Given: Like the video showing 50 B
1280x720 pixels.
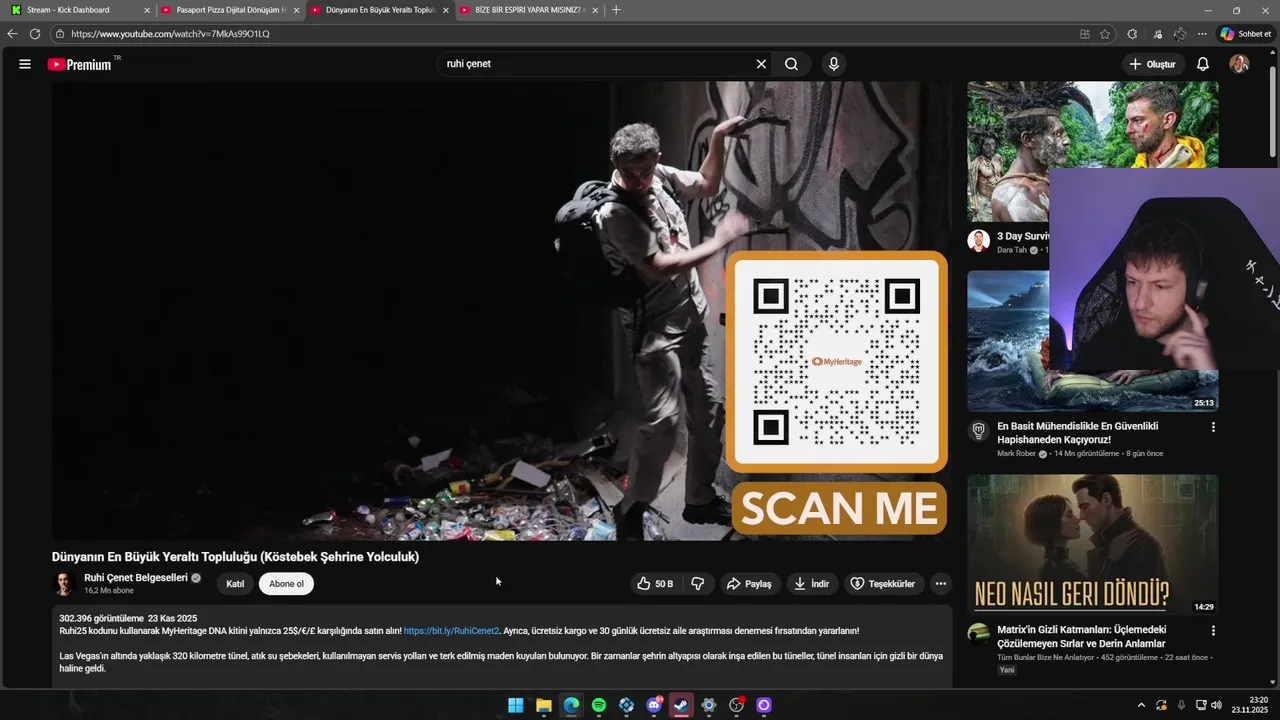Looking at the screenshot, I should click(655, 584).
